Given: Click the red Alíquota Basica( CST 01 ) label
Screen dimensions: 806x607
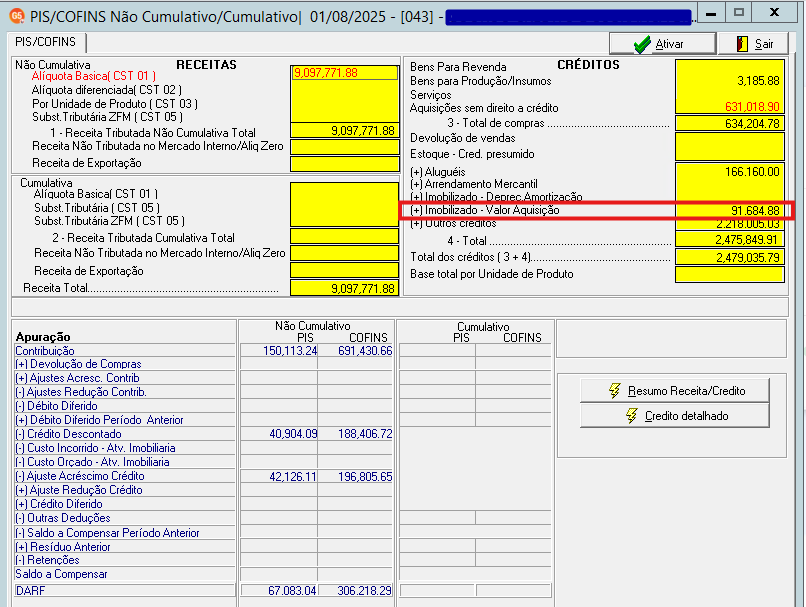Looking at the screenshot, I should click(x=94, y=76).
